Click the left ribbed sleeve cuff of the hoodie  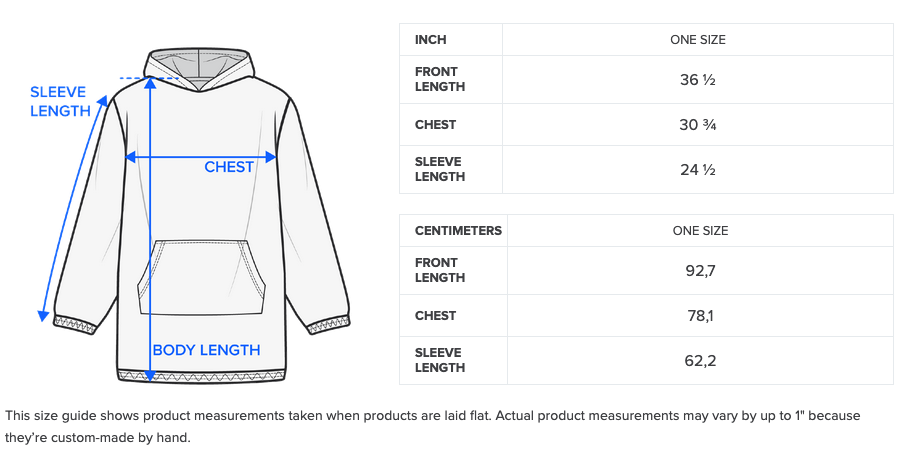(x=77, y=324)
